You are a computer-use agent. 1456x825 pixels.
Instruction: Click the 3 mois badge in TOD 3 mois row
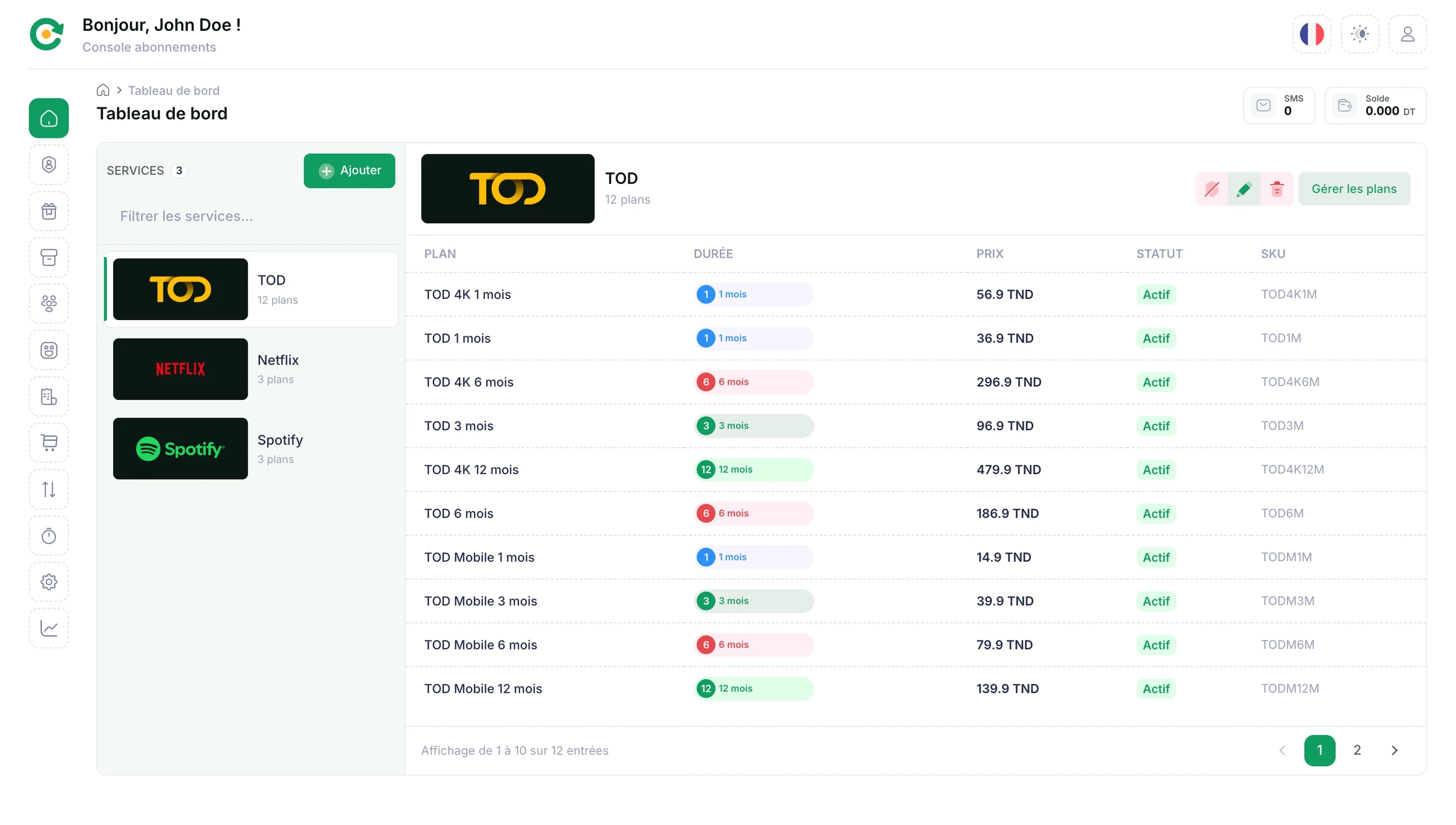pyautogui.click(x=753, y=426)
